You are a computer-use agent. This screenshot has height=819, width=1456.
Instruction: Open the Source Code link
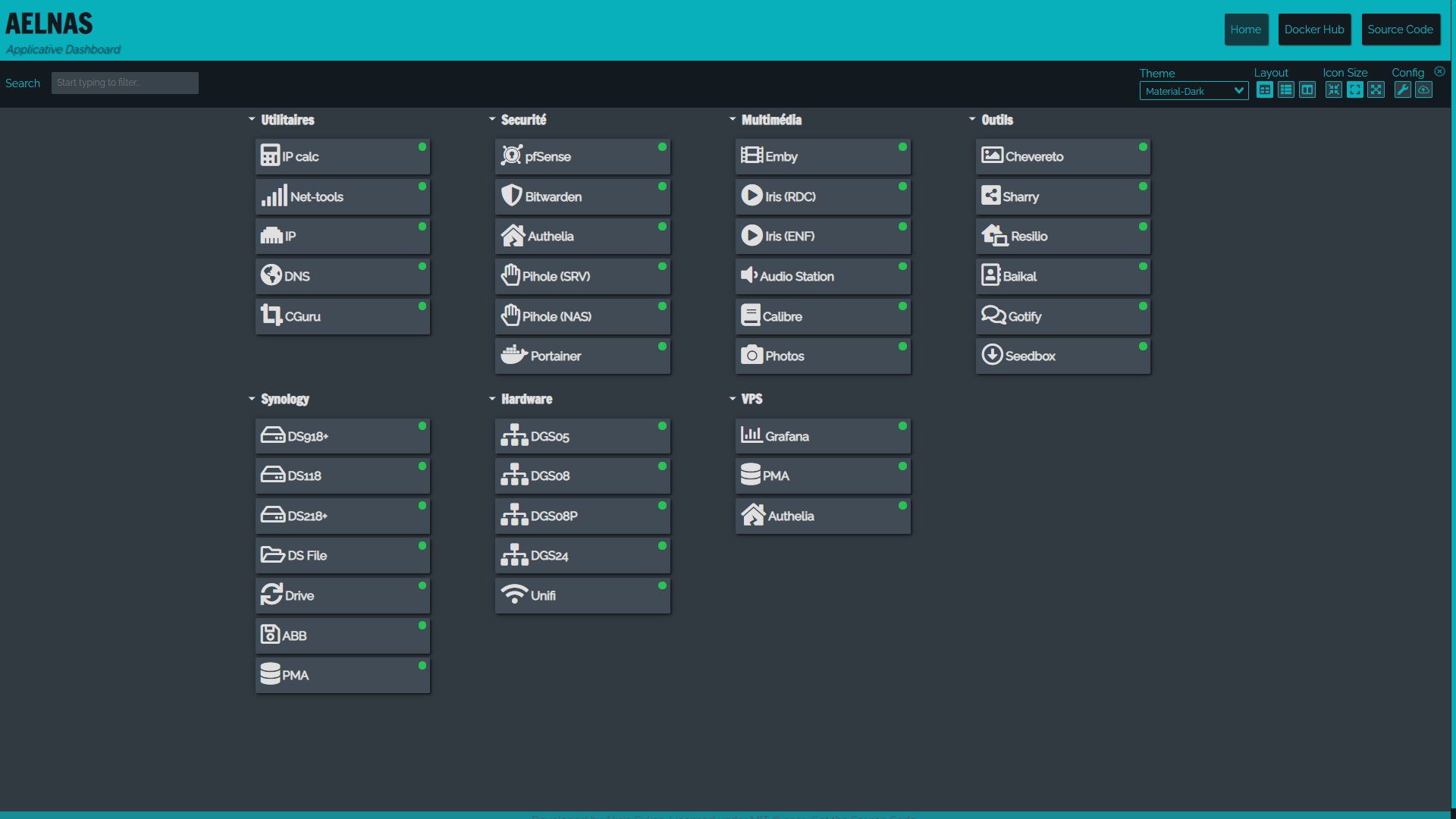pyautogui.click(x=1400, y=29)
